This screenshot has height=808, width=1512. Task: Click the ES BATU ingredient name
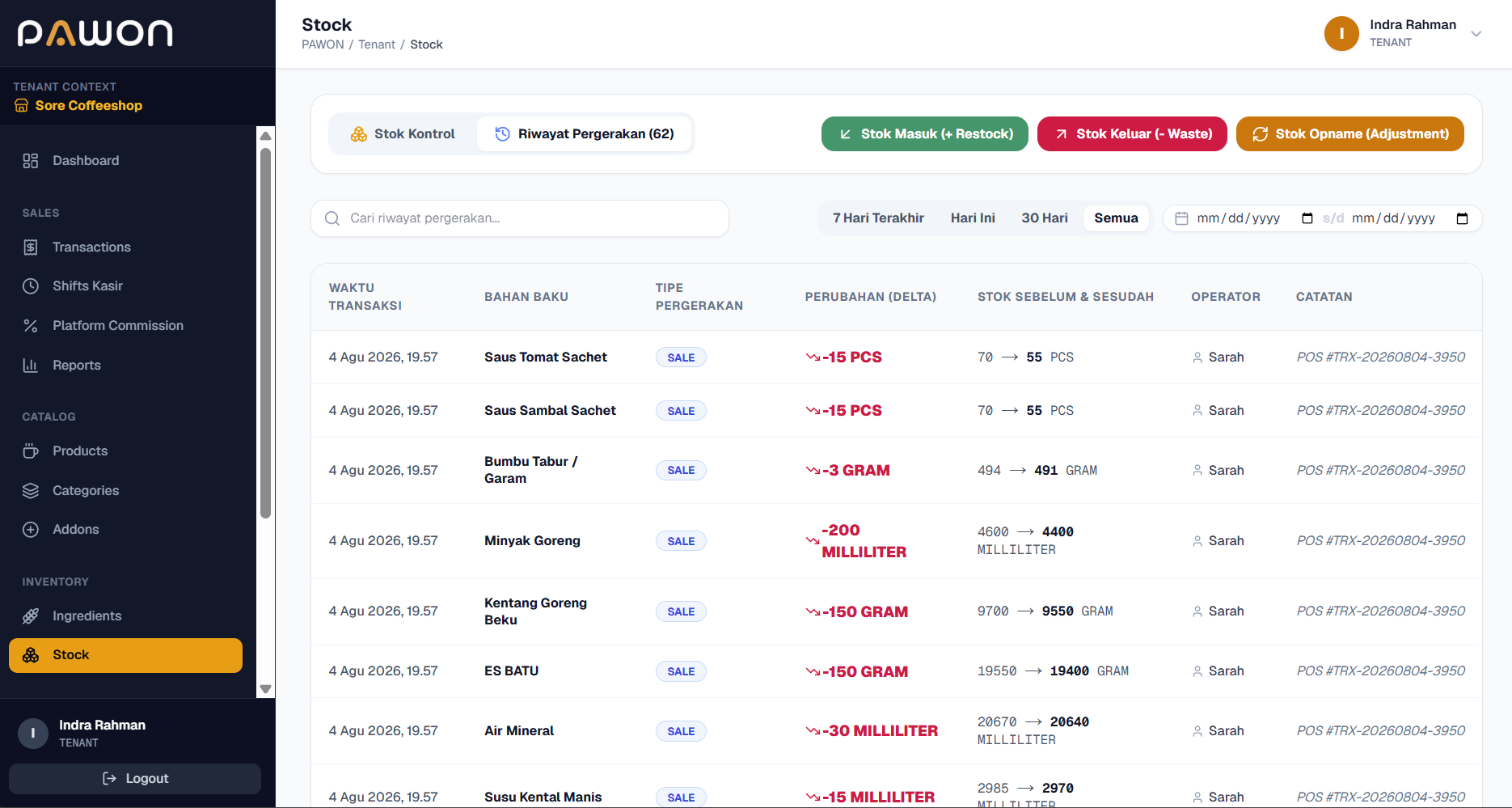[511, 671]
